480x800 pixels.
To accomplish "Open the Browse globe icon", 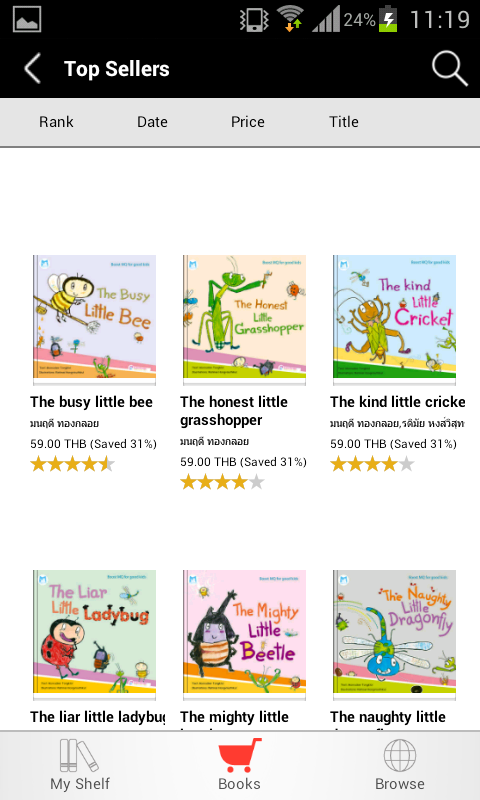I will coord(400,755).
